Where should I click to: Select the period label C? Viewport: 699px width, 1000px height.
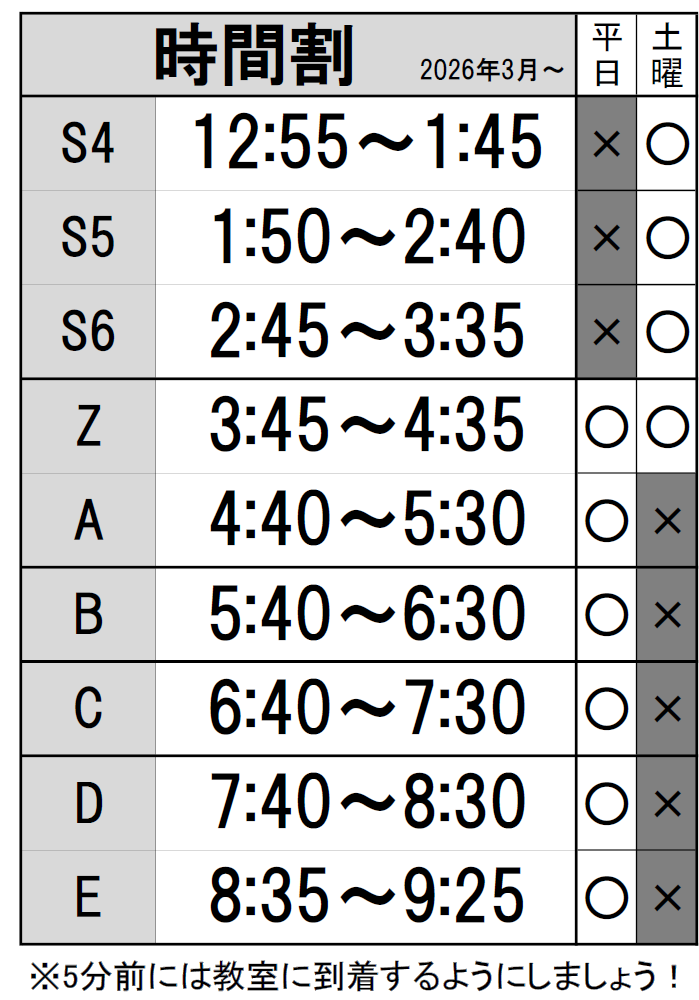tap(88, 708)
